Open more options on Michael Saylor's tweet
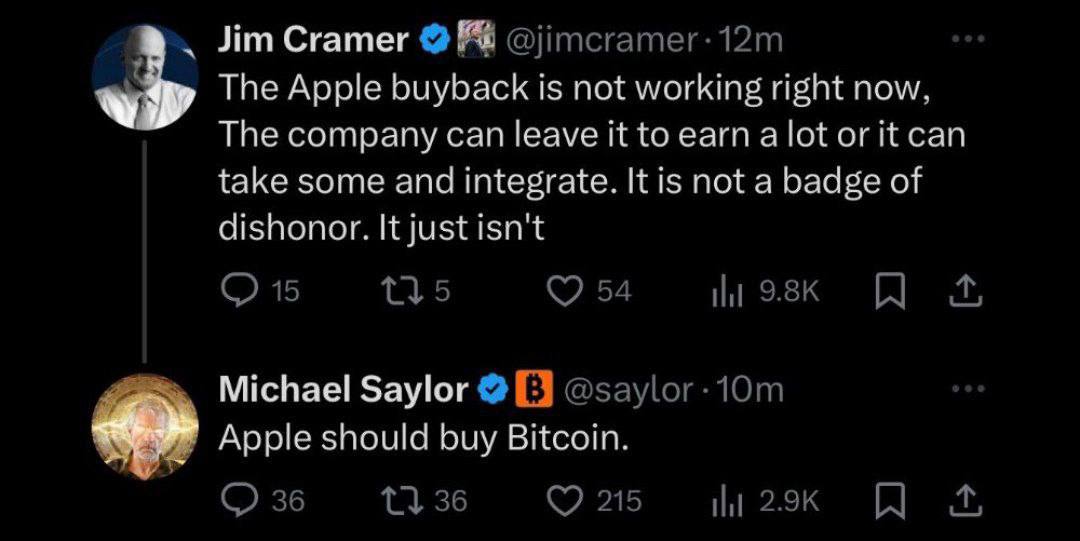This screenshot has height=541, width=1080. pos(968,389)
